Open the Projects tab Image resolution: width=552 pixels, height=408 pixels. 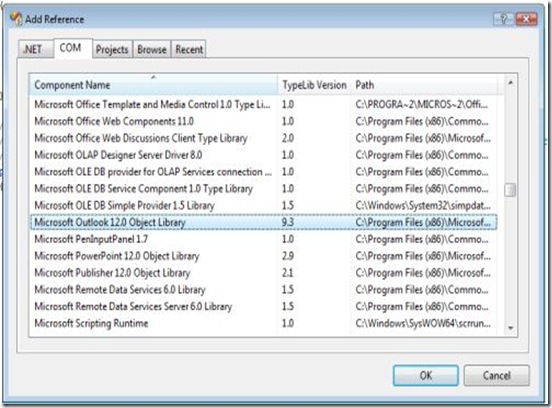click(112, 50)
